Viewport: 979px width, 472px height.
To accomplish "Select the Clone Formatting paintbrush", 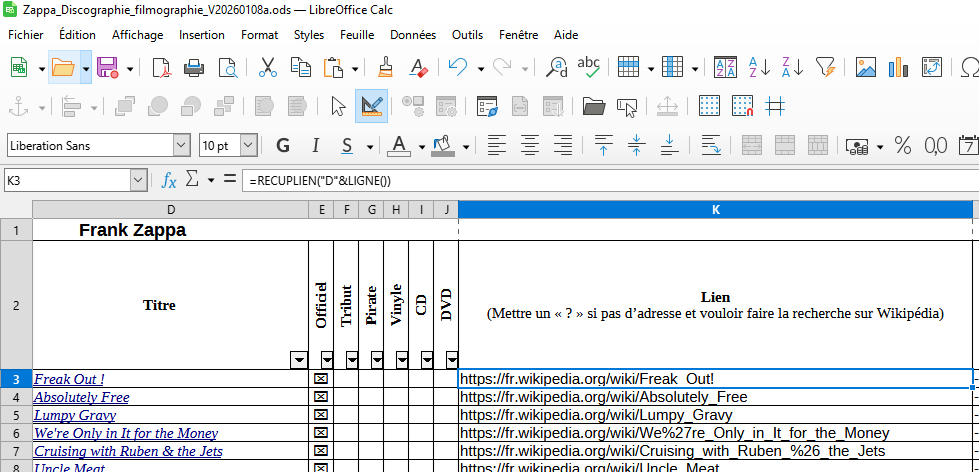I will (385, 67).
